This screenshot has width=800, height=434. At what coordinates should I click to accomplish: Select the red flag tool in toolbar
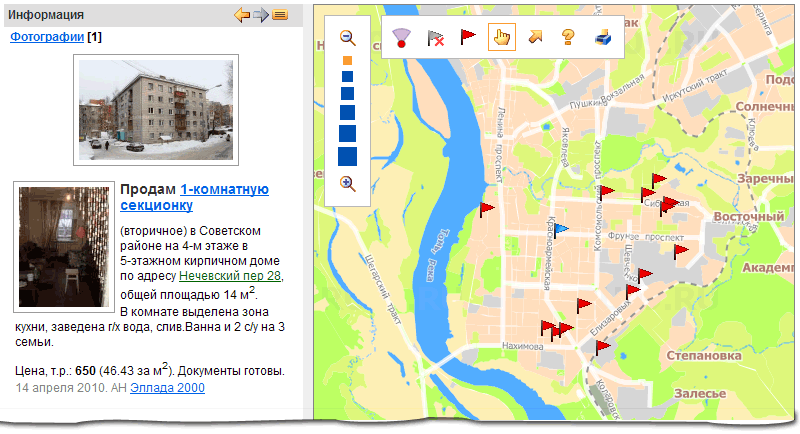coord(467,38)
